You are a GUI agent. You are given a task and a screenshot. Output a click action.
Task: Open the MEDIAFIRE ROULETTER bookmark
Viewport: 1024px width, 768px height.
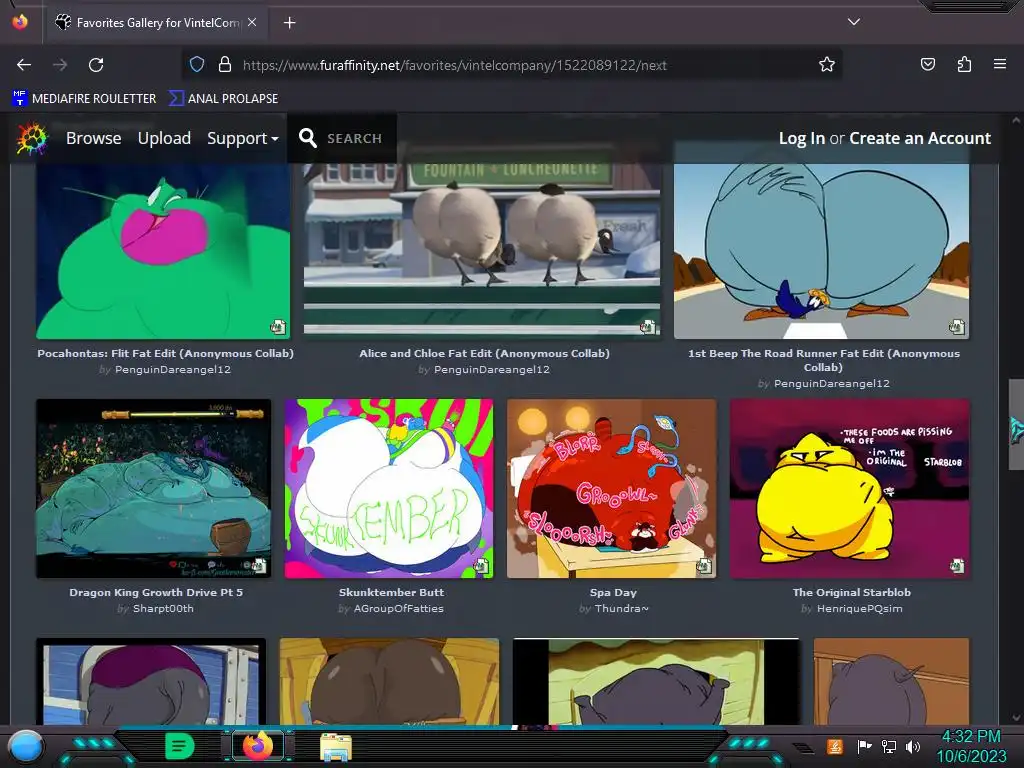tap(84, 99)
